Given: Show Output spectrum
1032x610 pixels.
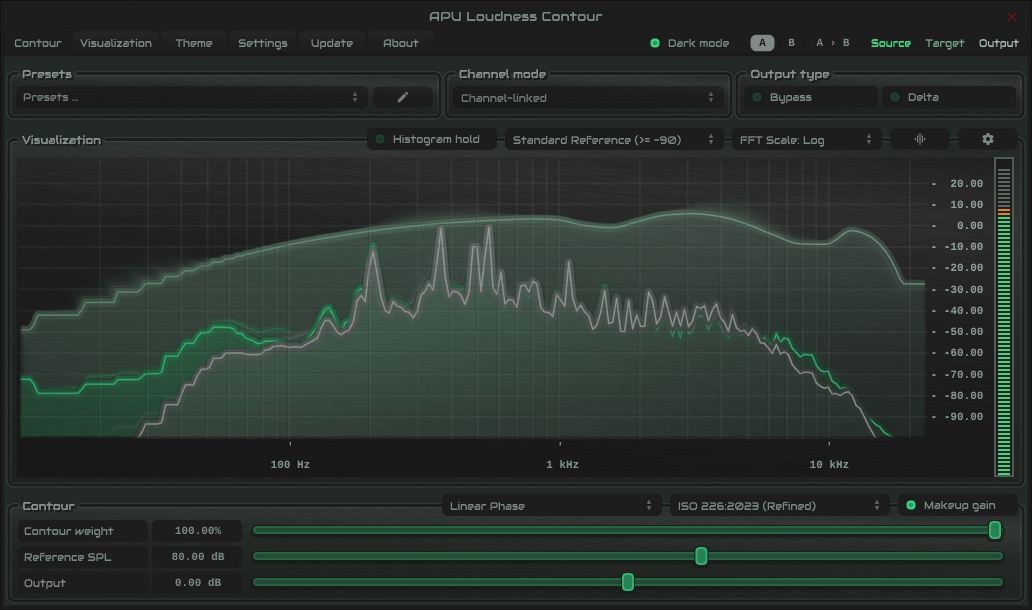Looking at the screenshot, I should [998, 43].
